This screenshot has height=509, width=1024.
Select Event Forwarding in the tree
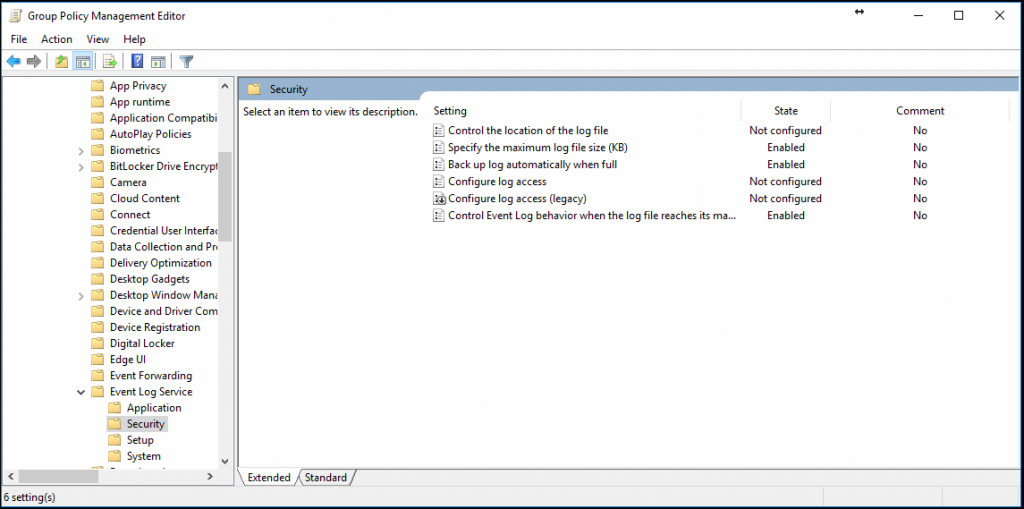point(151,376)
